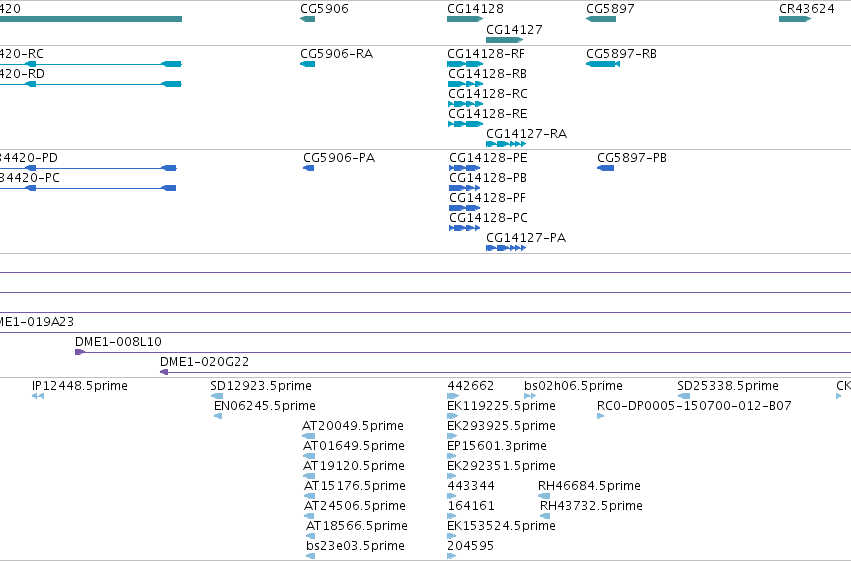Click EST label AT20049.5prime
Viewport: 851px width, 561px height.
click(x=353, y=426)
